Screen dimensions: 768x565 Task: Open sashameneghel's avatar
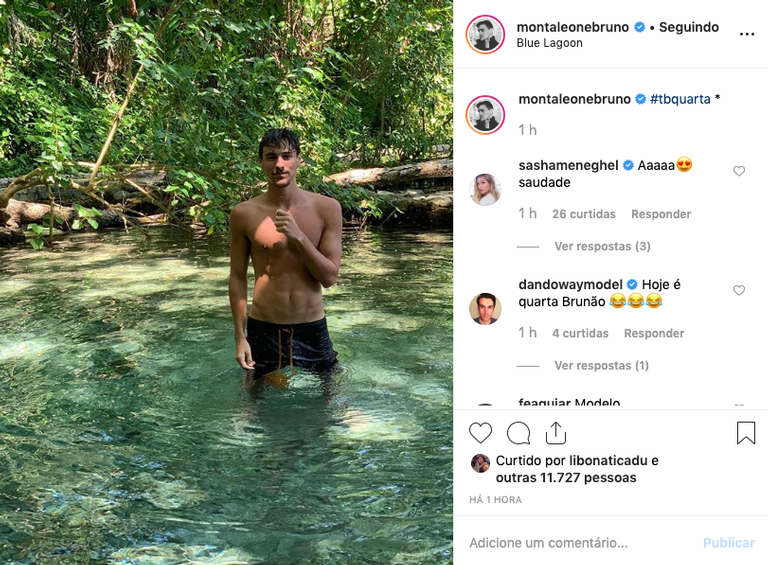tap(486, 189)
